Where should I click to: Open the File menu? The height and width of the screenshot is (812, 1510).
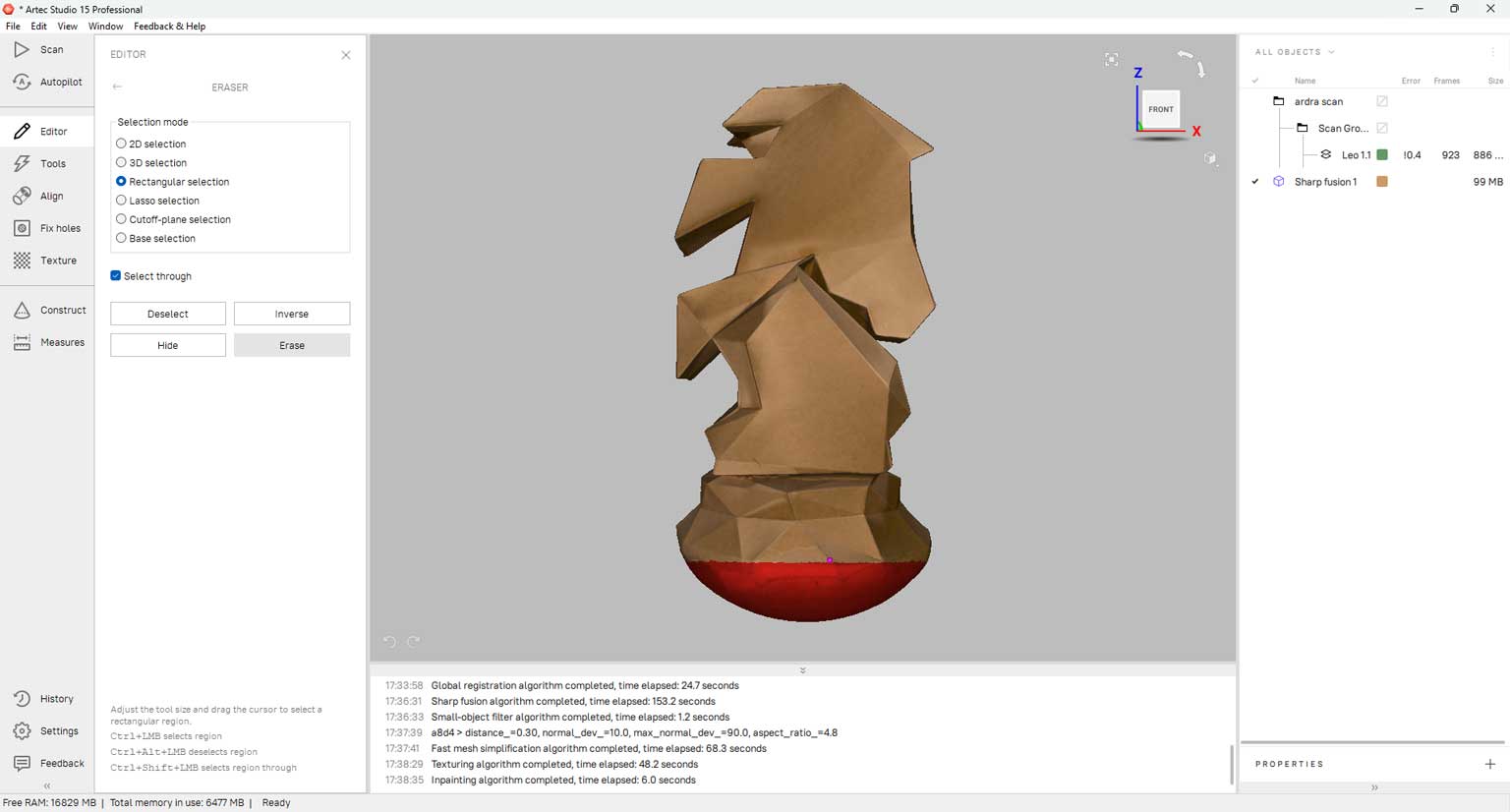[x=13, y=27]
